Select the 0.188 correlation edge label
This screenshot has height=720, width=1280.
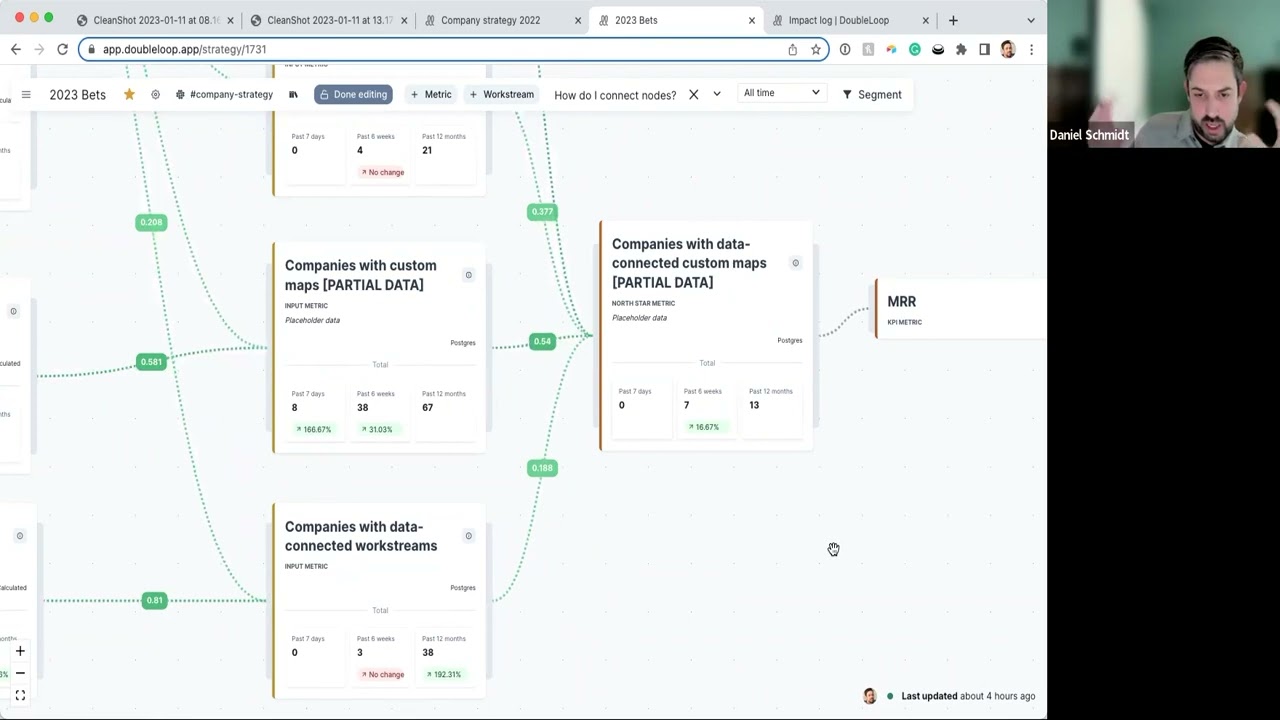coord(542,468)
